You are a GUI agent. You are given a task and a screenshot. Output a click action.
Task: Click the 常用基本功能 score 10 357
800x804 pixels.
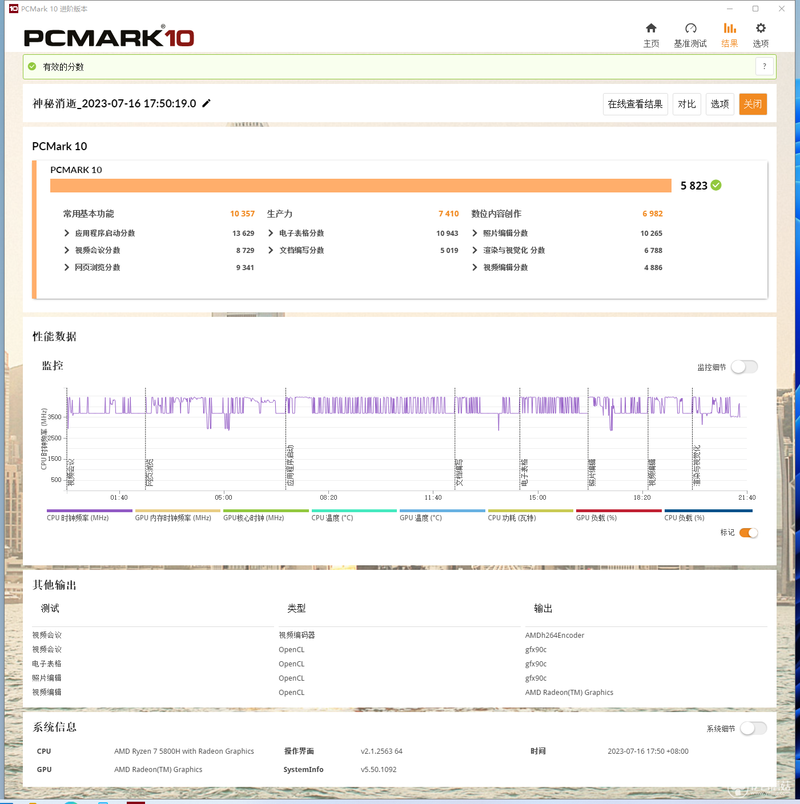coord(242,213)
